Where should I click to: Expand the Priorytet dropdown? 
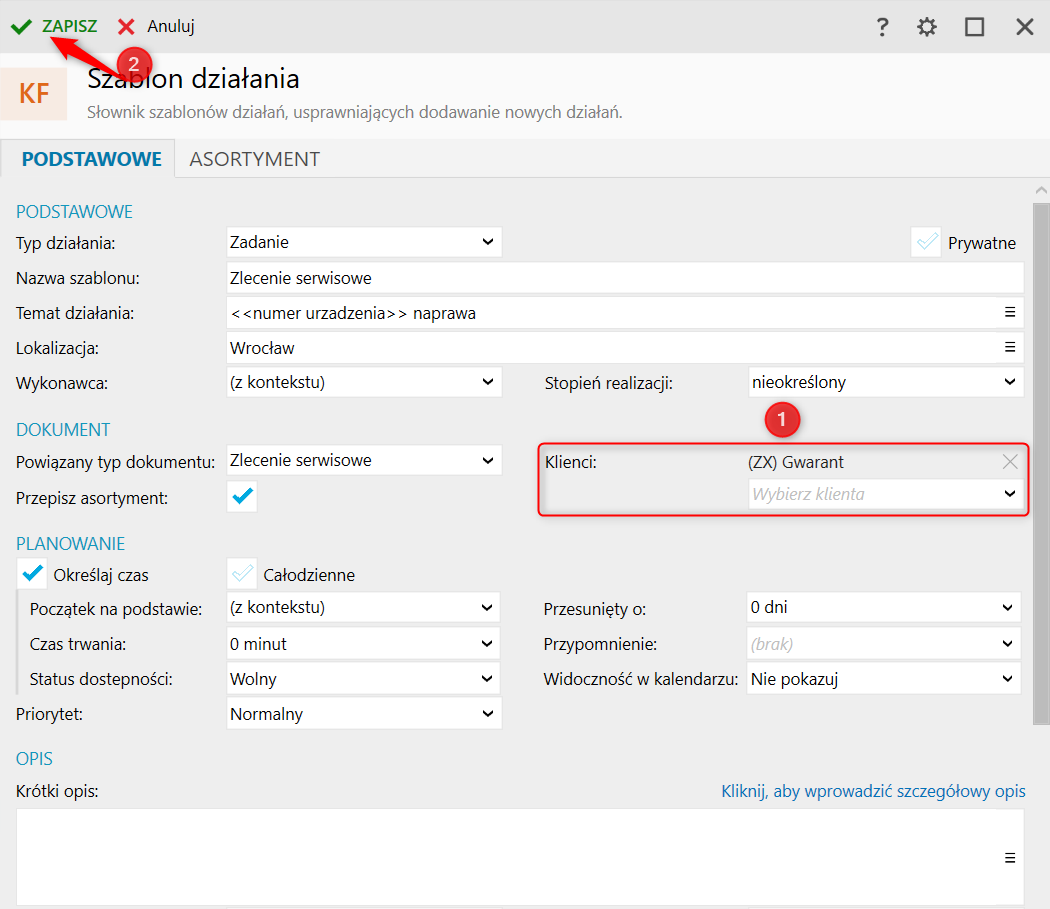tap(364, 714)
